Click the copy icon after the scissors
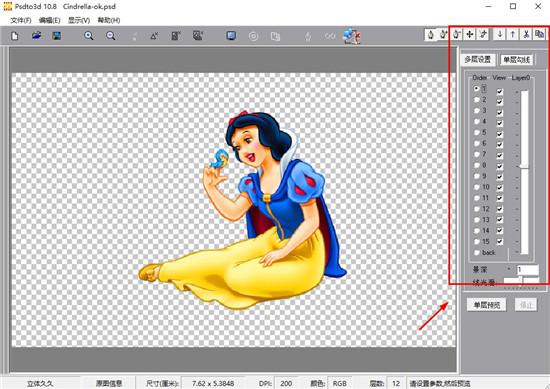This screenshot has height=389, width=550. pyautogui.click(x=539, y=34)
